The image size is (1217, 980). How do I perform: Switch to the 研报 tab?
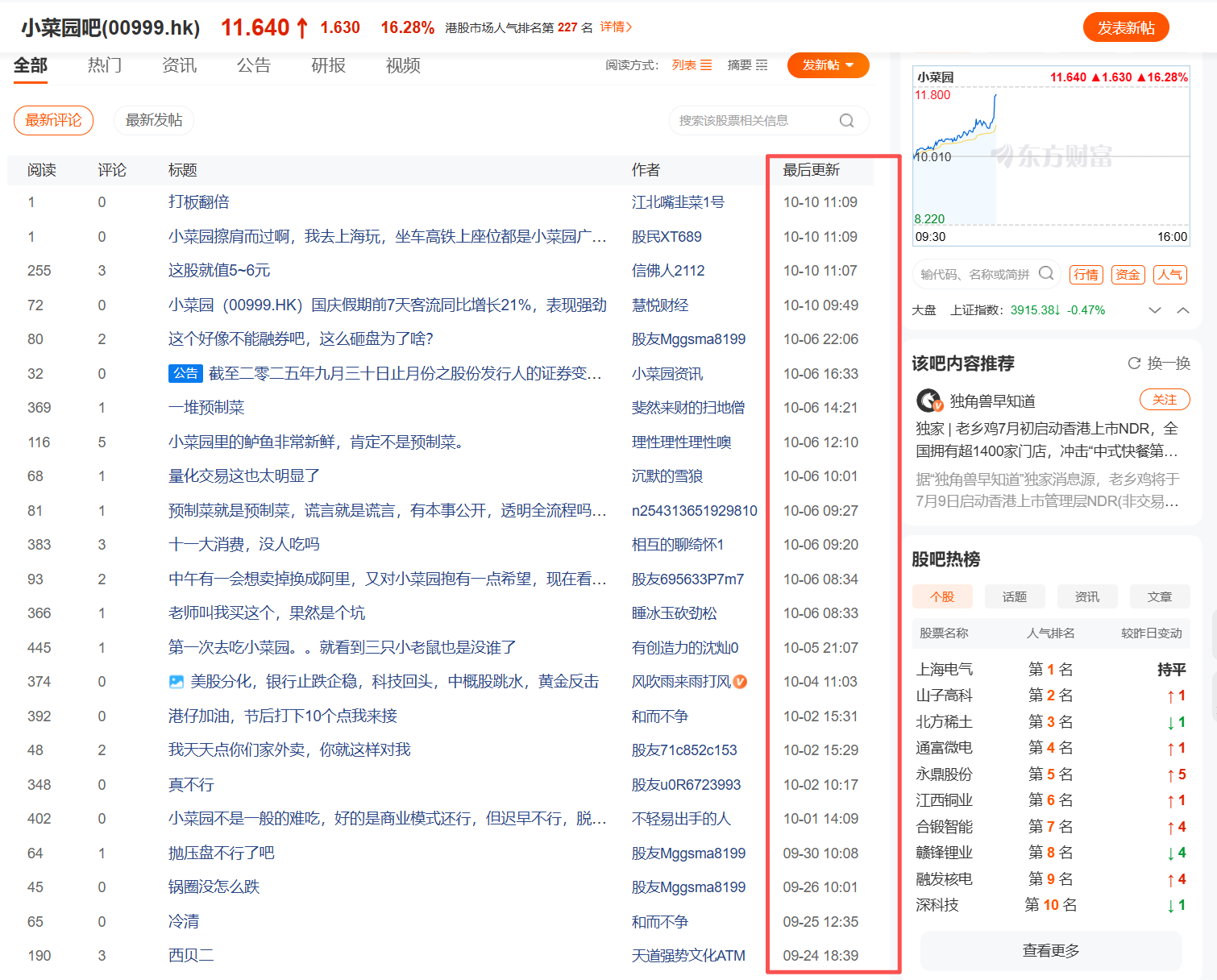pyautogui.click(x=328, y=65)
